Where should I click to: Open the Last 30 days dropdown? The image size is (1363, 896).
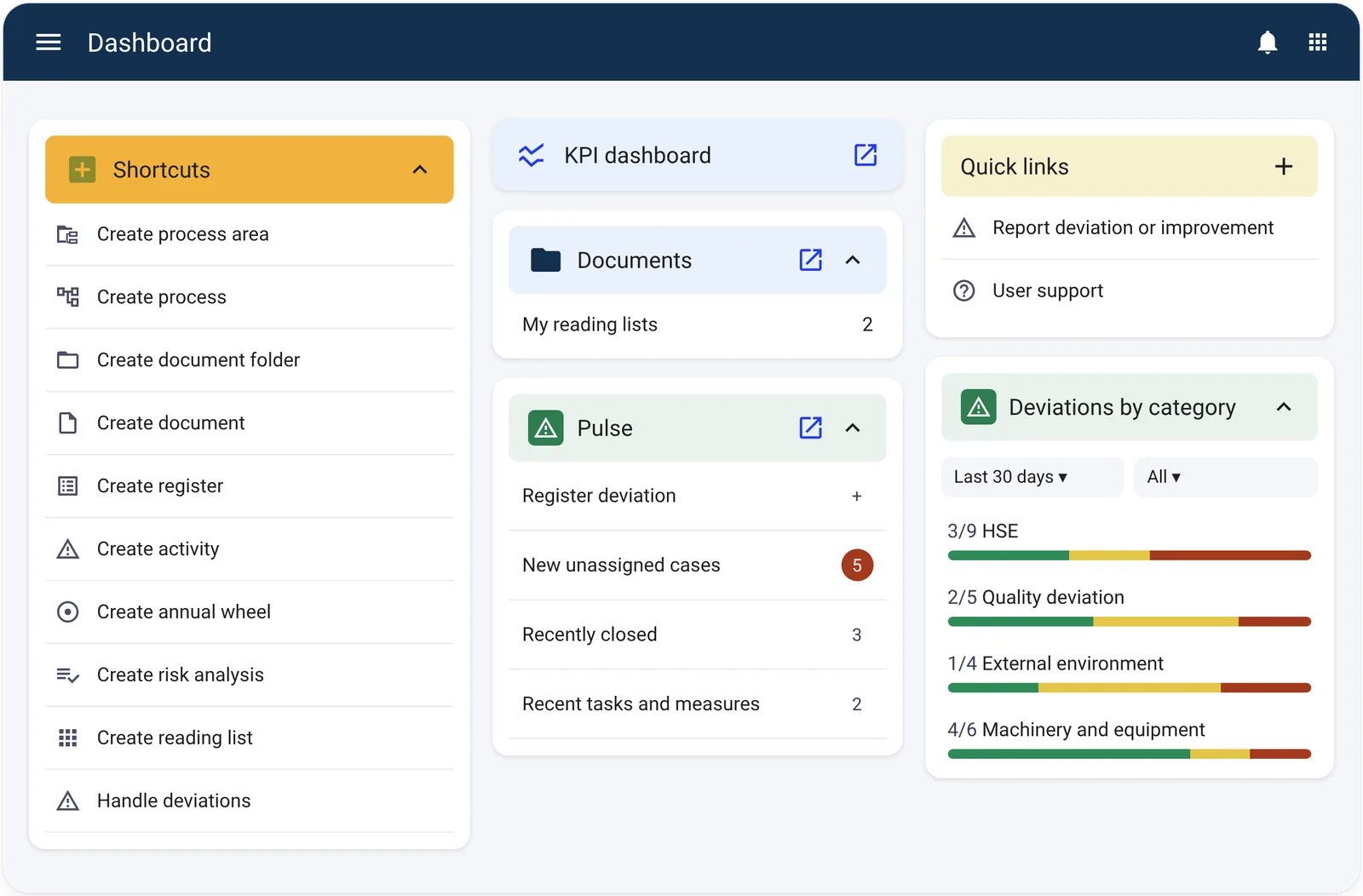click(x=1032, y=477)
